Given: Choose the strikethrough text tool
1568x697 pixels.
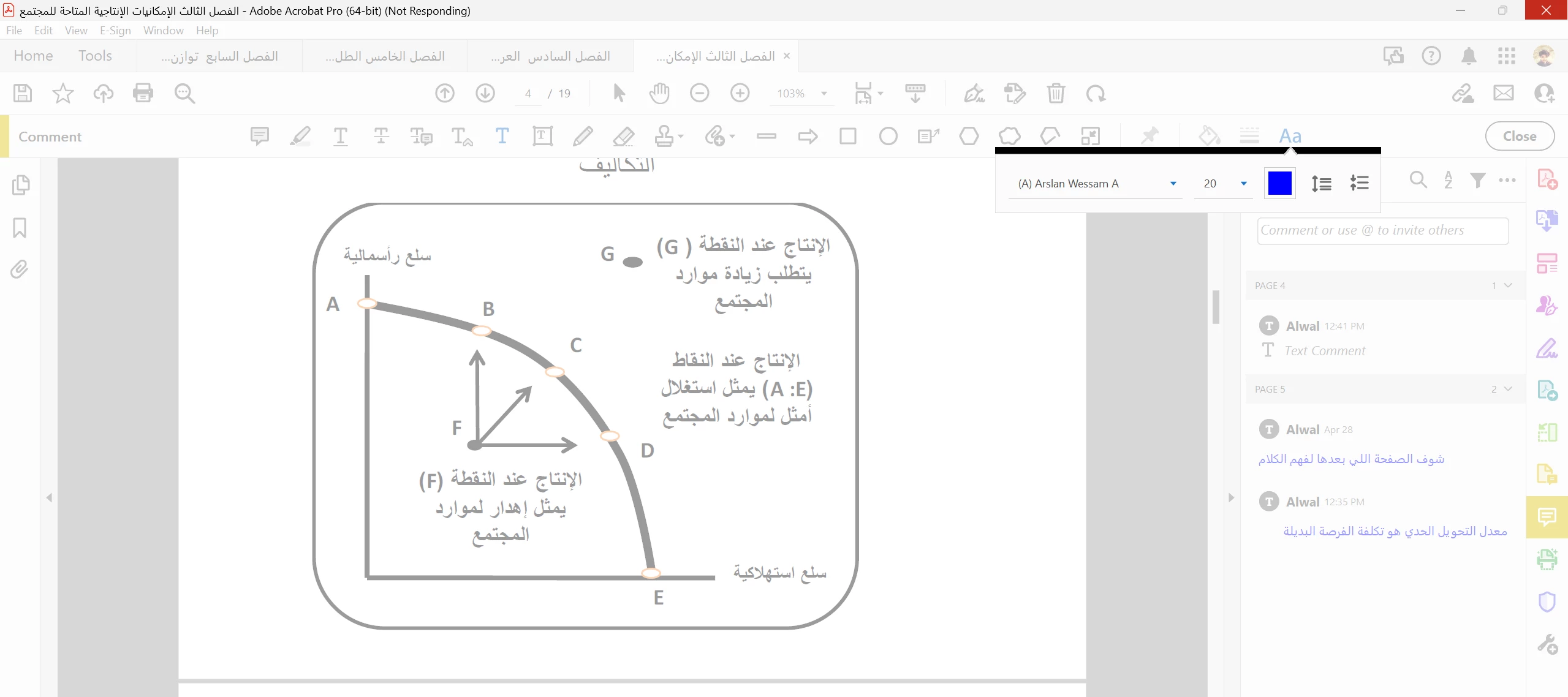Looking at the screenshot, I should (x=381, y=136).
